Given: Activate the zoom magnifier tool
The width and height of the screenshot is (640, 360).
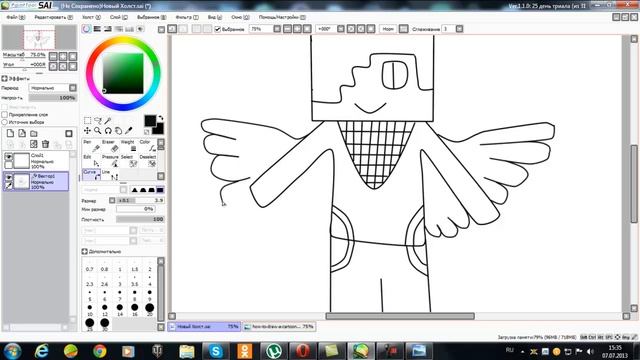Looking at the screenshot, I should click(x=98, y=131).
